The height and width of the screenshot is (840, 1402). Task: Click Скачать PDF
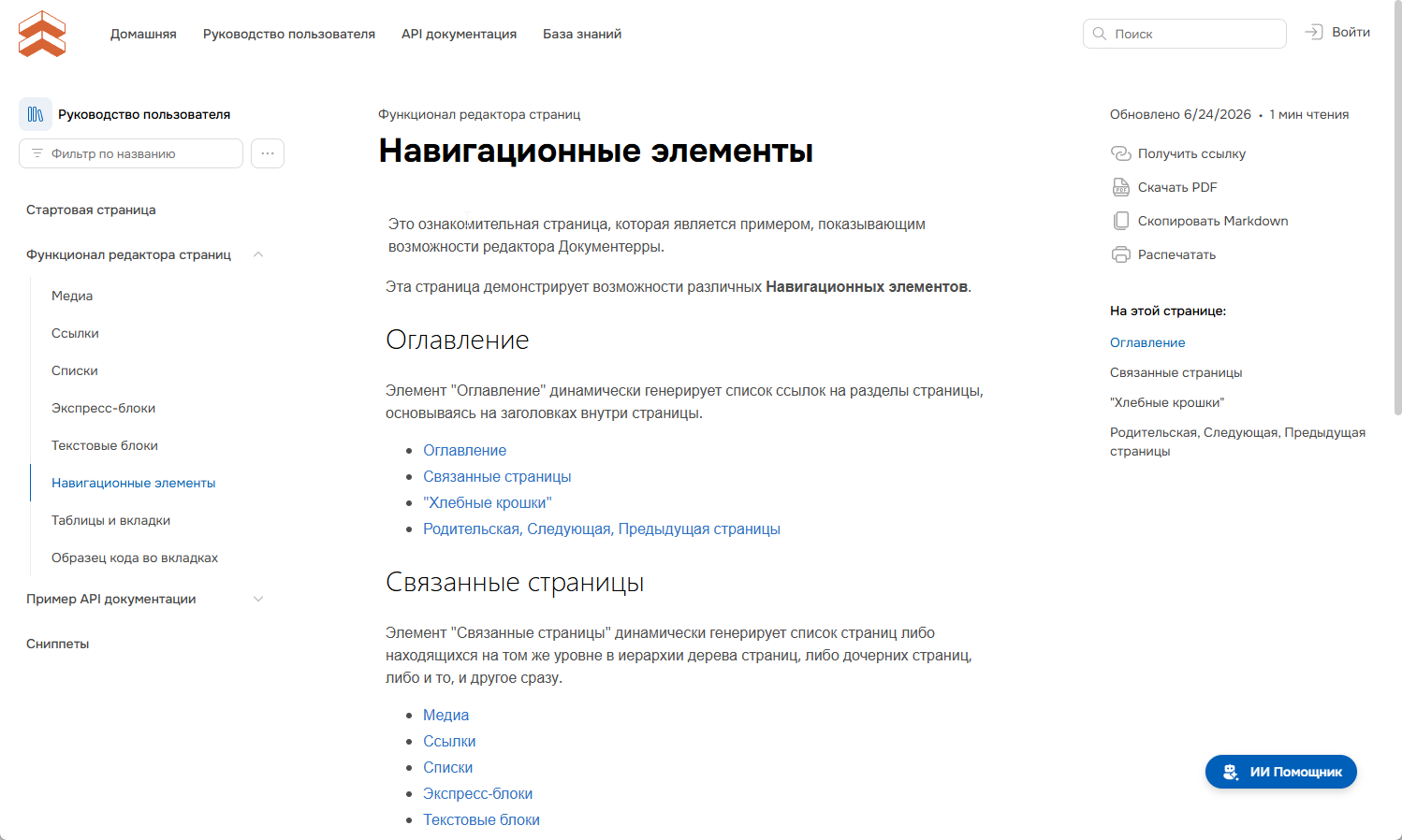pos(1177,187)
